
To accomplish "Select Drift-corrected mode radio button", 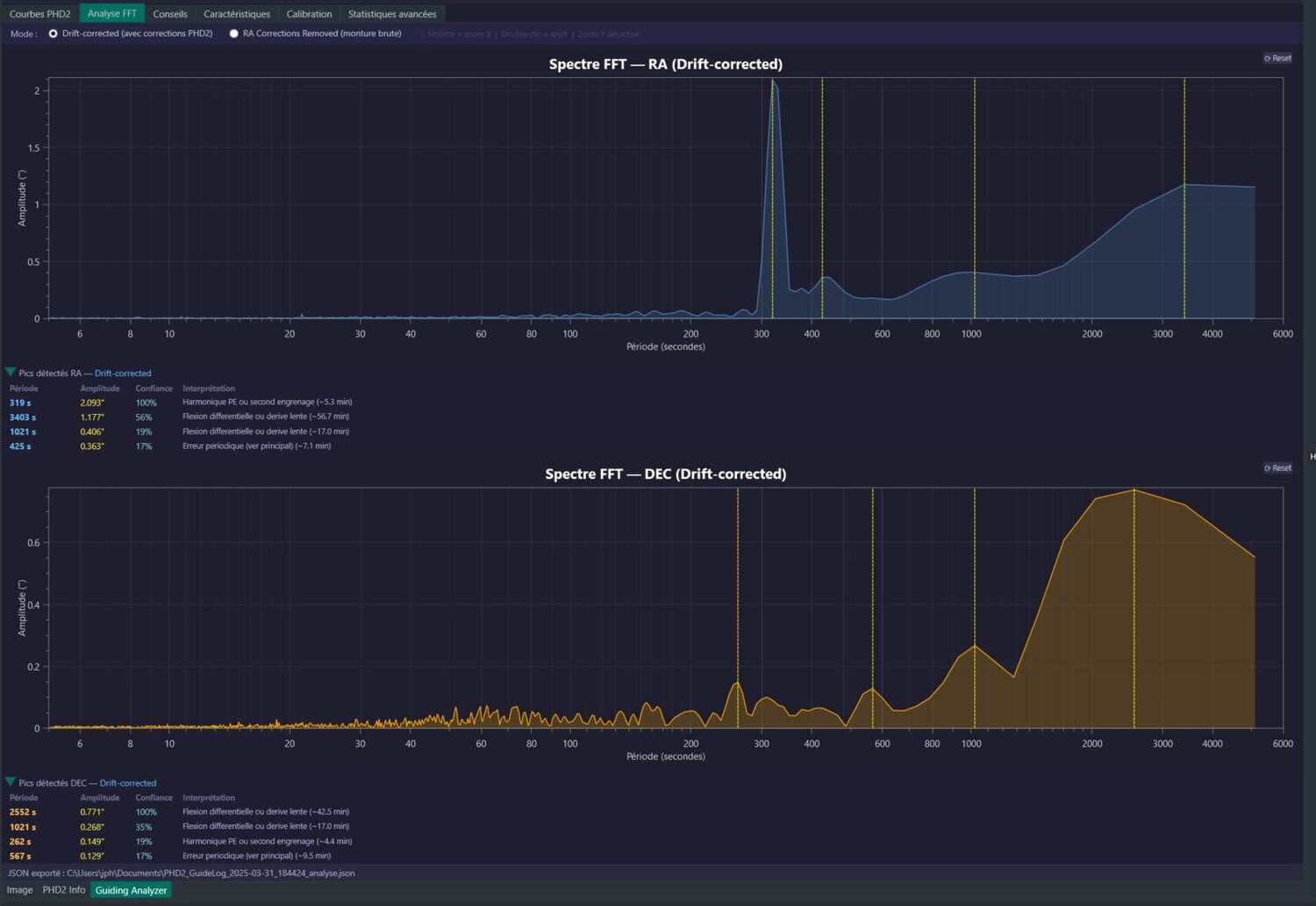I will tap(54, 33).
